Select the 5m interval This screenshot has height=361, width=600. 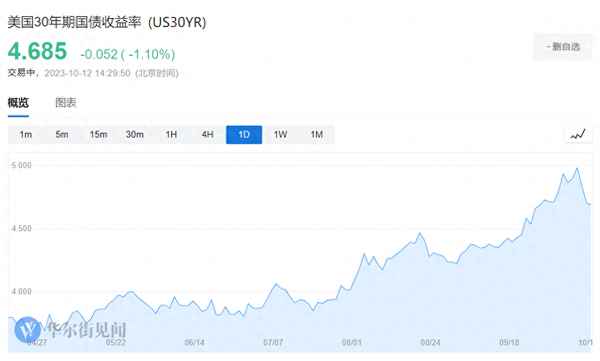point(62,135)
